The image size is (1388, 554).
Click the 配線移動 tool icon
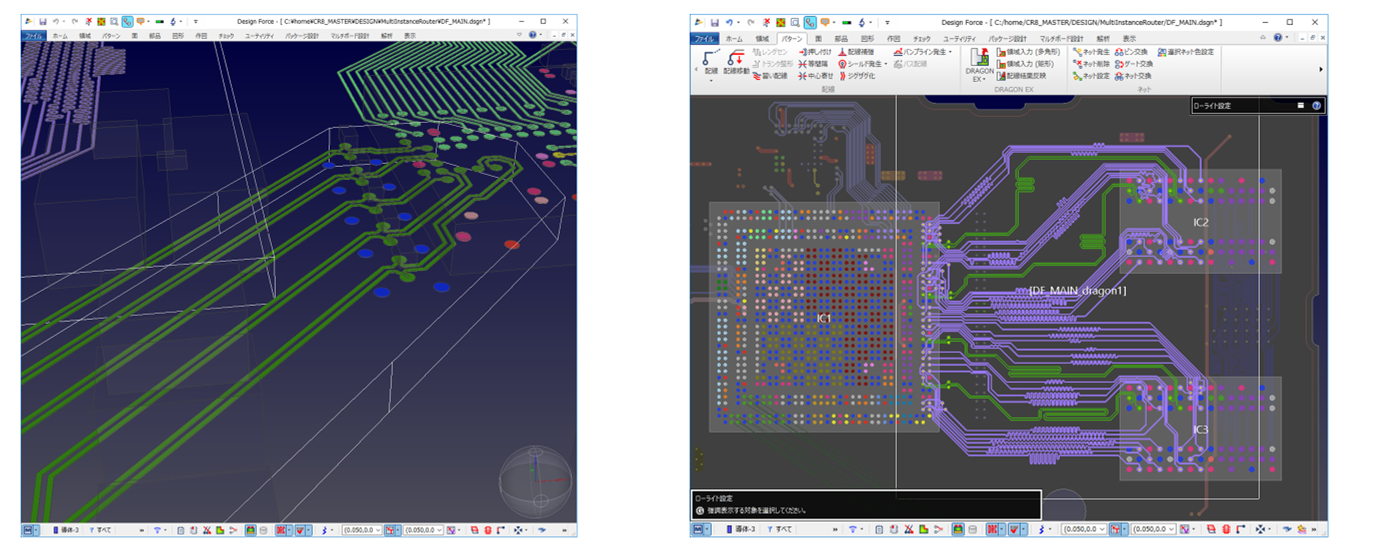point(737,59)
